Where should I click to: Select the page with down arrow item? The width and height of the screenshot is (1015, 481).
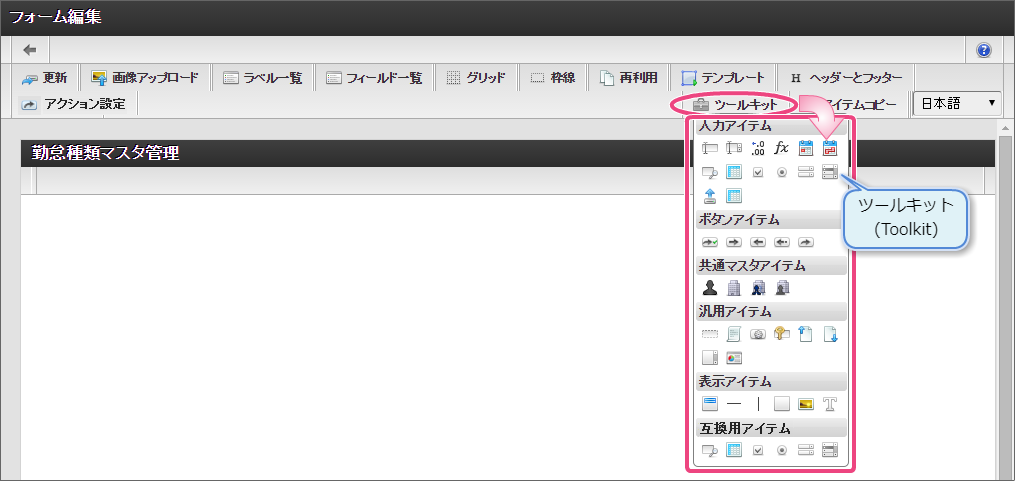coord(830,334)
